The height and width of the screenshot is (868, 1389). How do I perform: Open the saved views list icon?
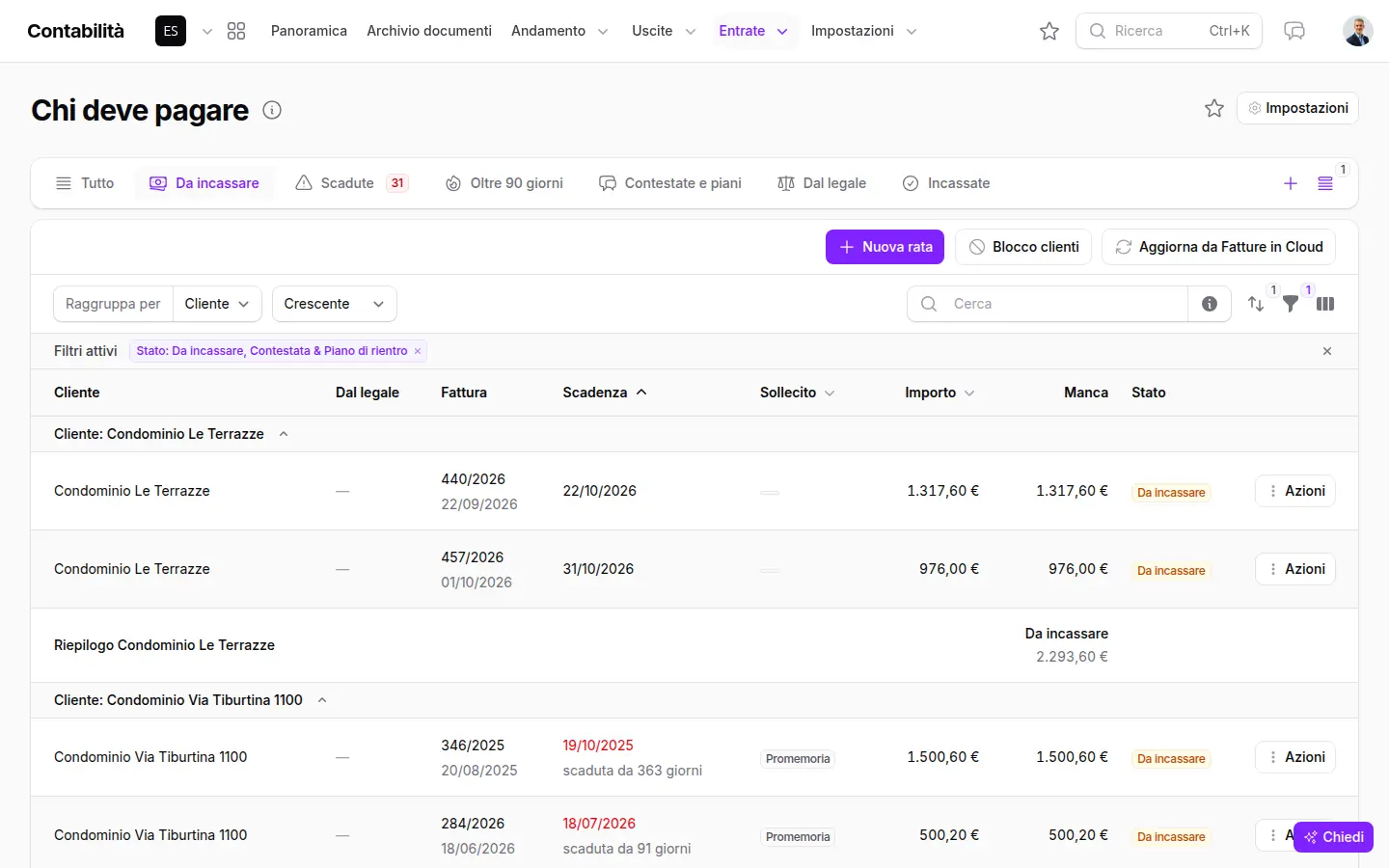(1325, 183)
